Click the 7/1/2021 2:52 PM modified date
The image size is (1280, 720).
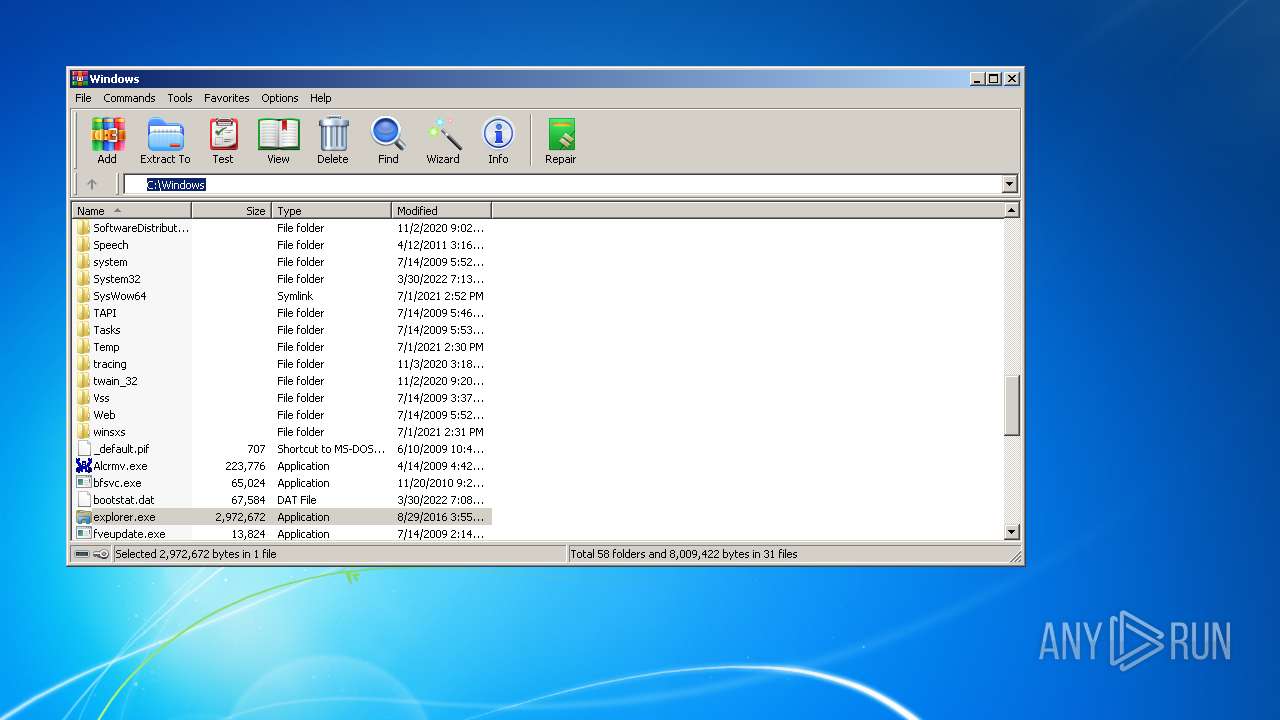[440, 296]
